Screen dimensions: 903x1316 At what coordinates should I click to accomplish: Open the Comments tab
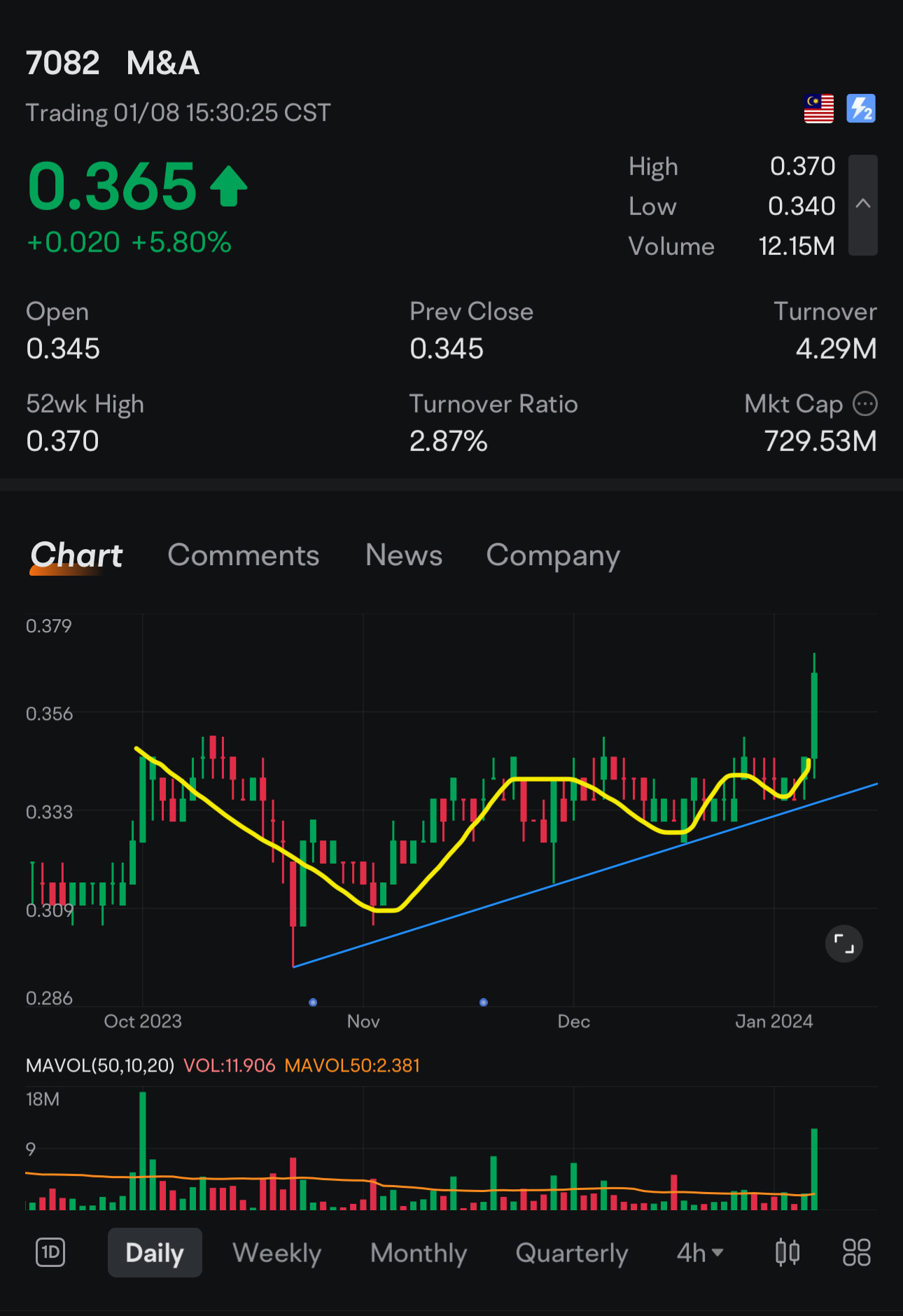pos(244,555)
